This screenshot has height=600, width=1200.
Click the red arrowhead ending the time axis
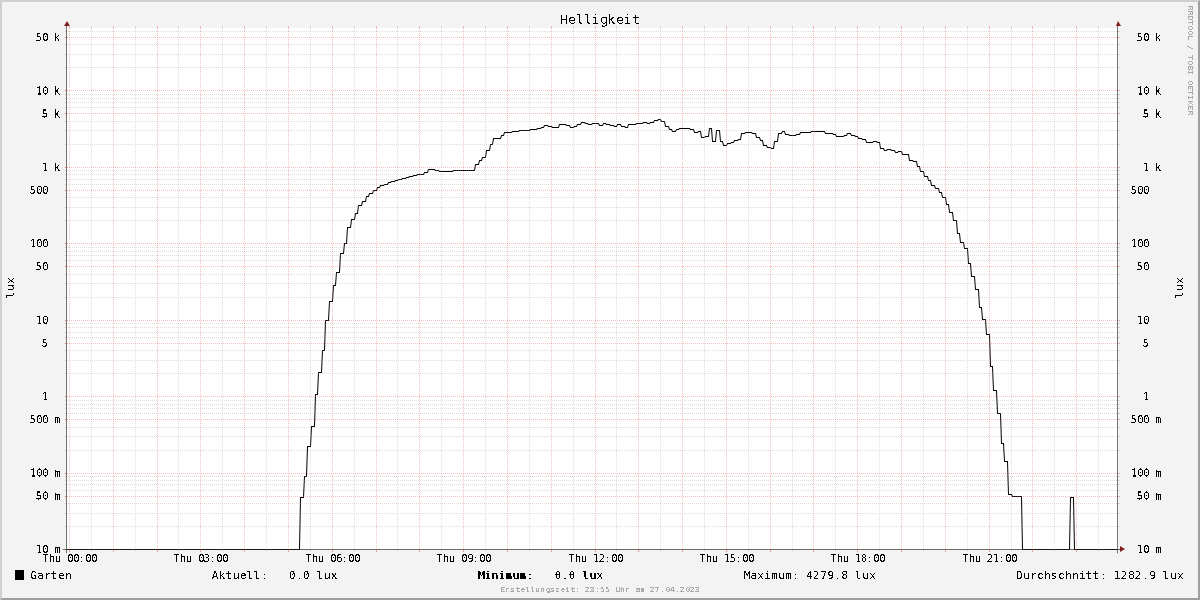1121,549
